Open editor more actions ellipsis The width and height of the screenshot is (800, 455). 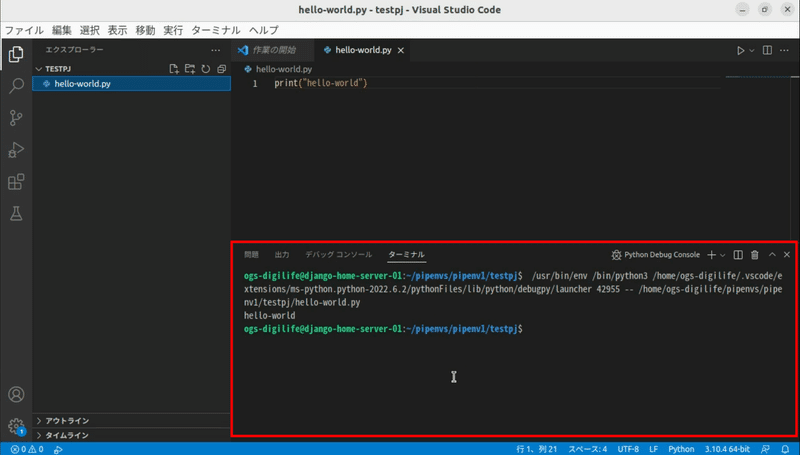784,50
